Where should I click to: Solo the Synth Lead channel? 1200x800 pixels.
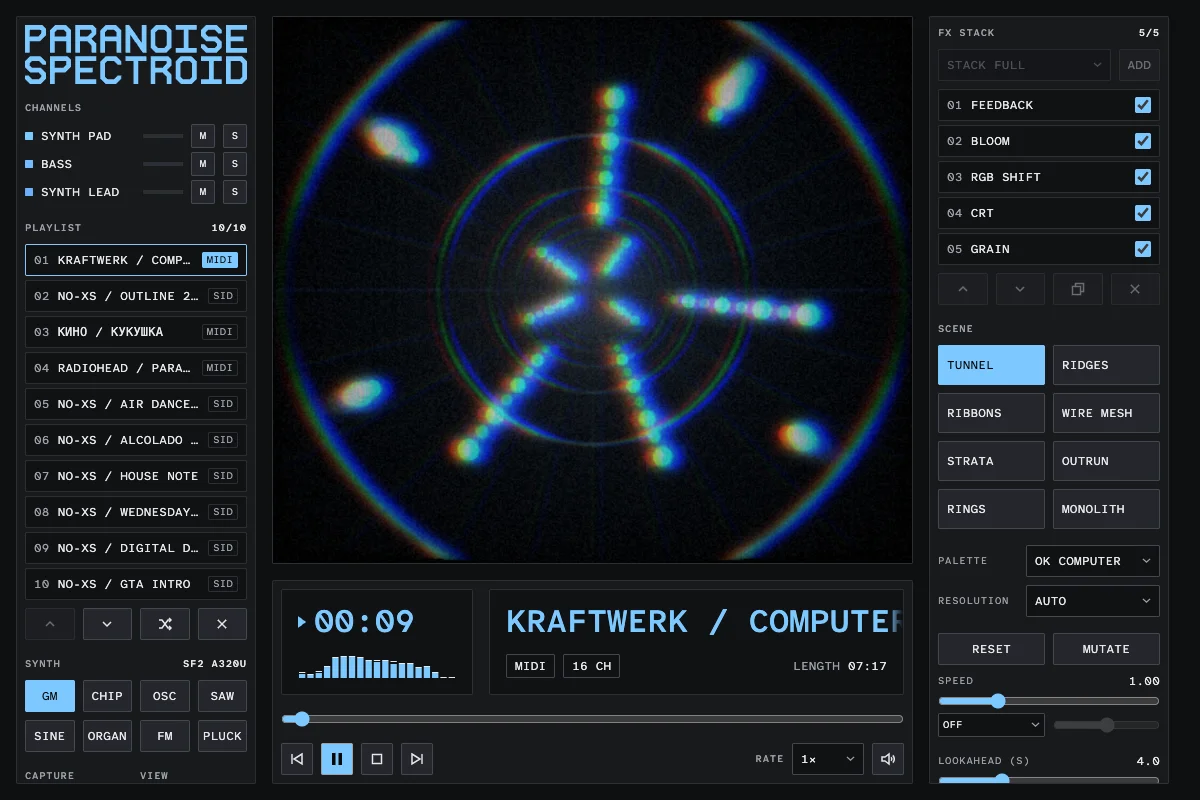click(x=235, y=192)
